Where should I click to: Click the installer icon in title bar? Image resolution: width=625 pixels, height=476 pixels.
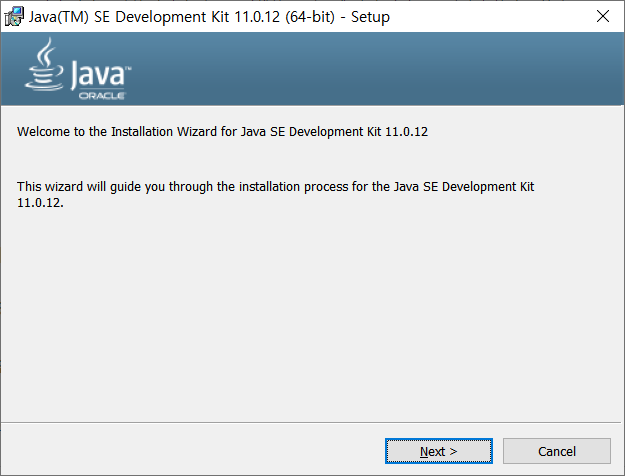coord(14,16)
